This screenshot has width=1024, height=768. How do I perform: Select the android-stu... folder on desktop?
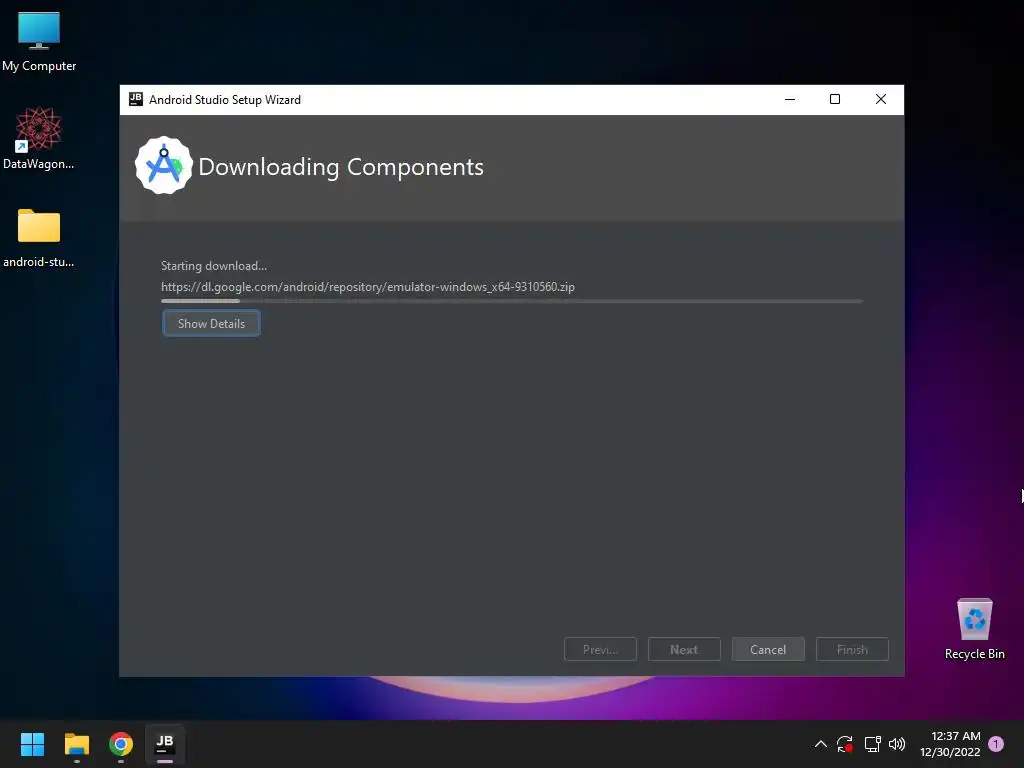click(39, 238)
